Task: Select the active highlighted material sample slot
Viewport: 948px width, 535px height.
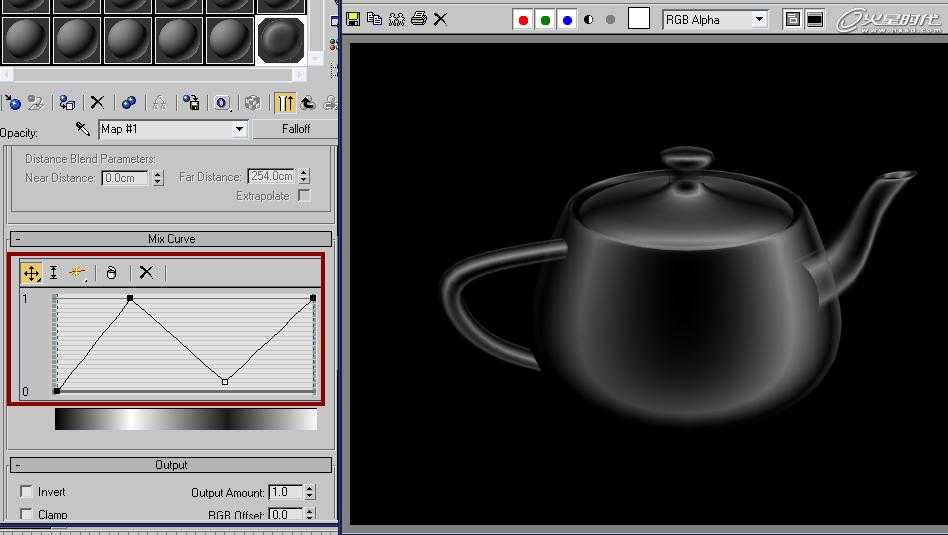Action: [281, 40]
